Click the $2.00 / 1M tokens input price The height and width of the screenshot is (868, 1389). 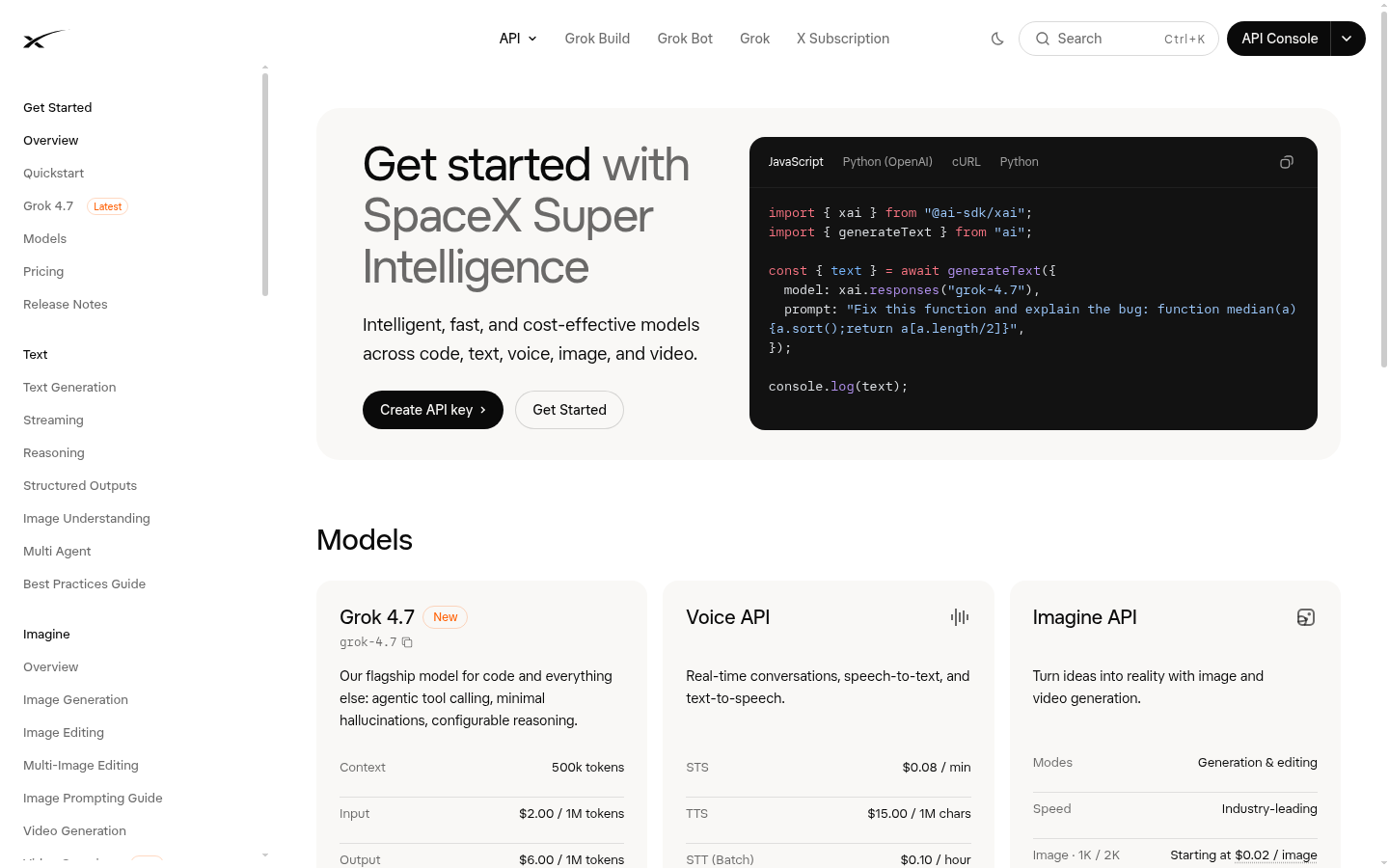coord(571,814)
